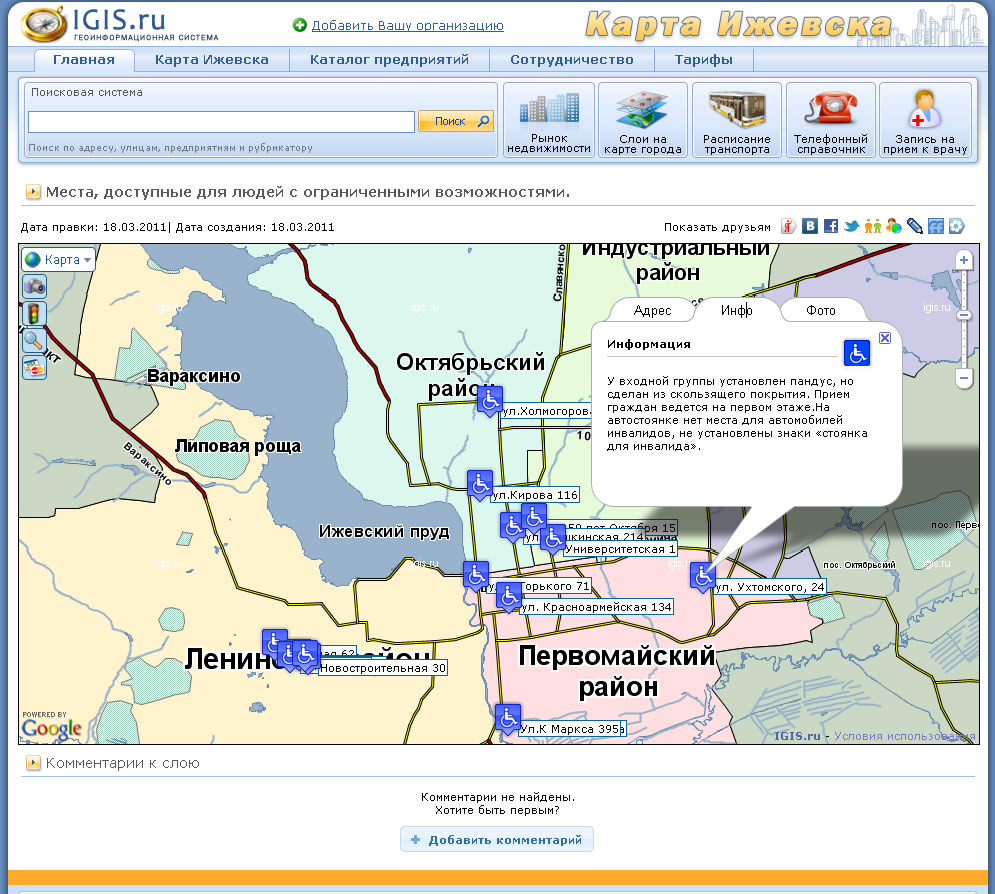The width and height of the screenshot is (995, 894).
Task: Click in the search input field
Action: tap(221, 122)
